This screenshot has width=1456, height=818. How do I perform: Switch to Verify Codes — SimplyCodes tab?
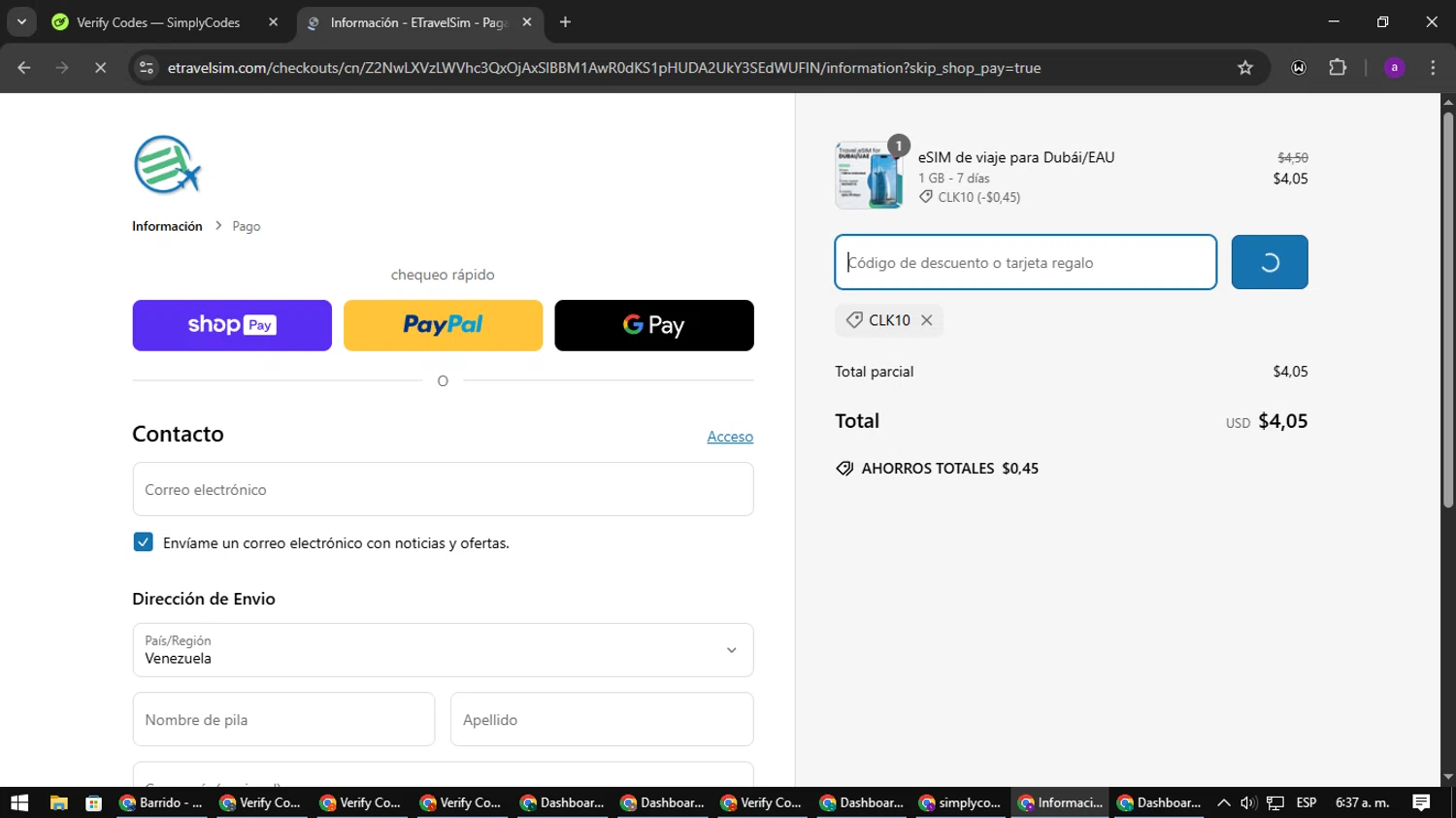tap(160, 22)
